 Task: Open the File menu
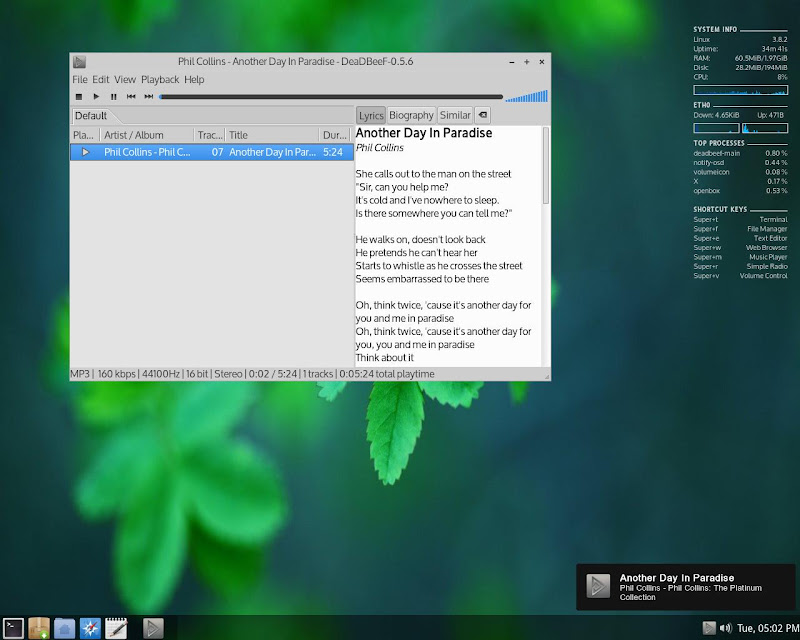[80, 79]
